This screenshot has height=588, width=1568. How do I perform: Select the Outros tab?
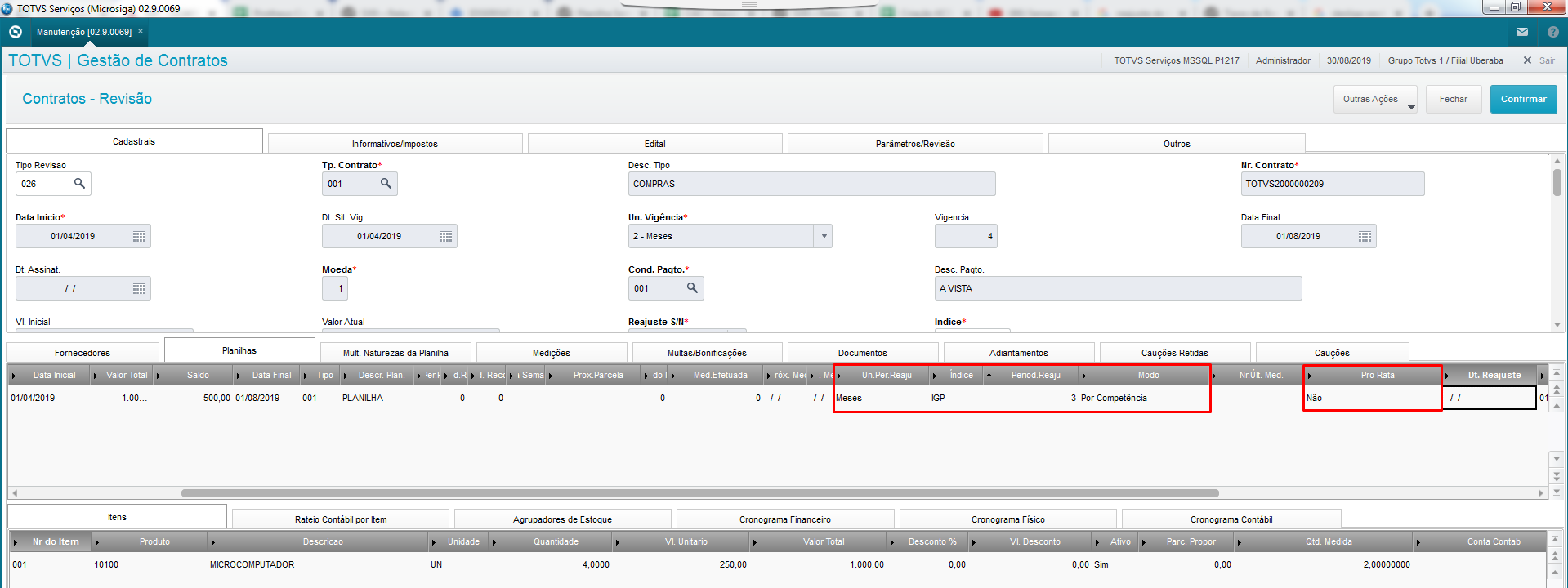pos(1177,144)
